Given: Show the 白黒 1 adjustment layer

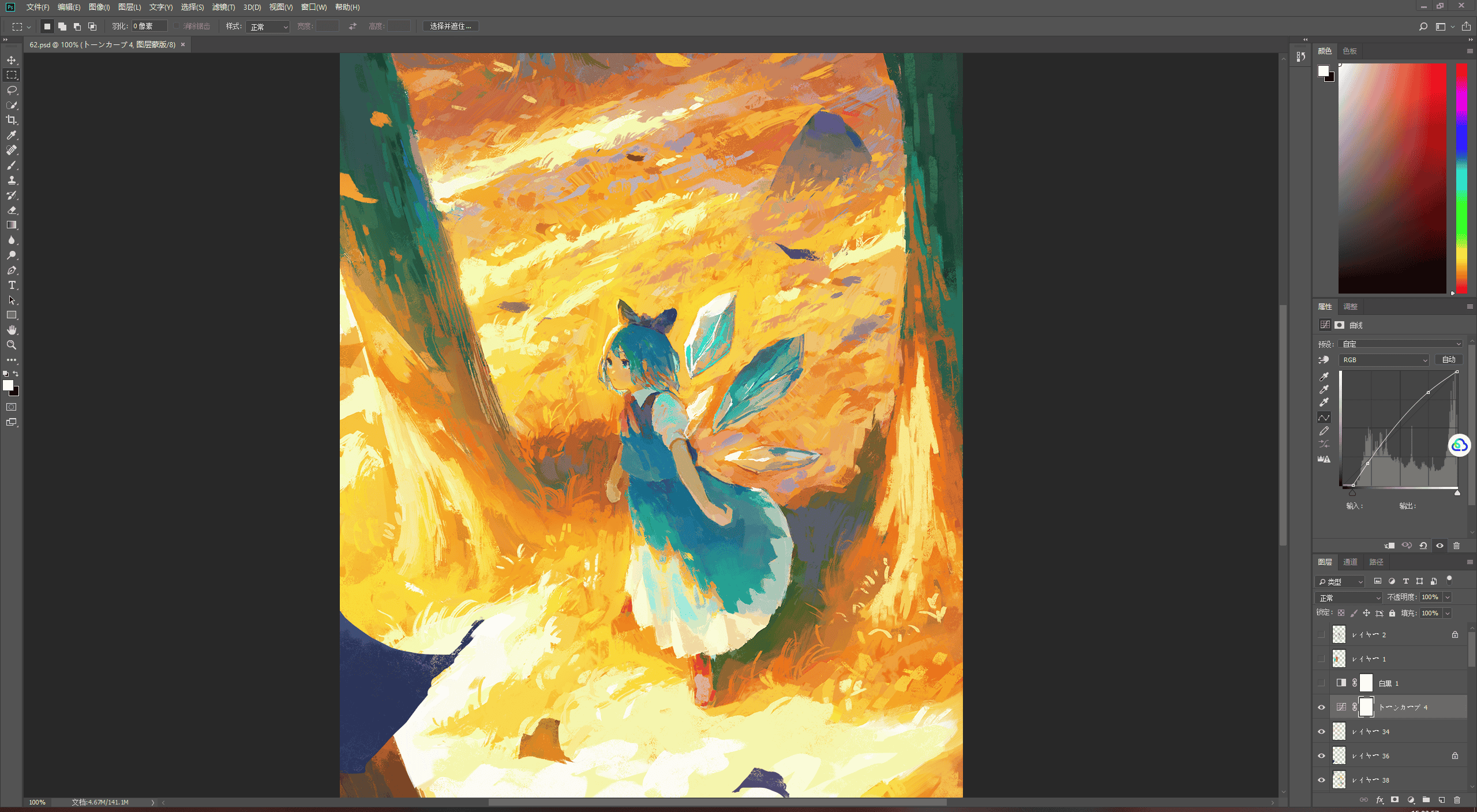Looking at the screenshot, I should (x=1321, y=683).
